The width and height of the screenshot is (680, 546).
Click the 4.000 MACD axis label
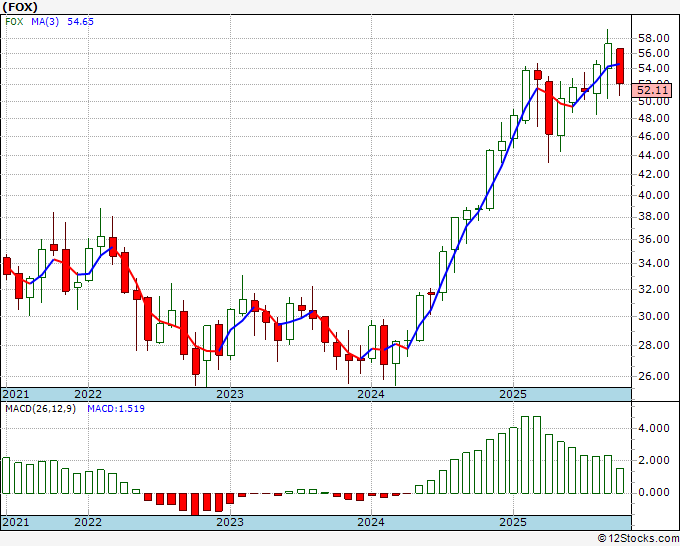(x=654, y=428)
